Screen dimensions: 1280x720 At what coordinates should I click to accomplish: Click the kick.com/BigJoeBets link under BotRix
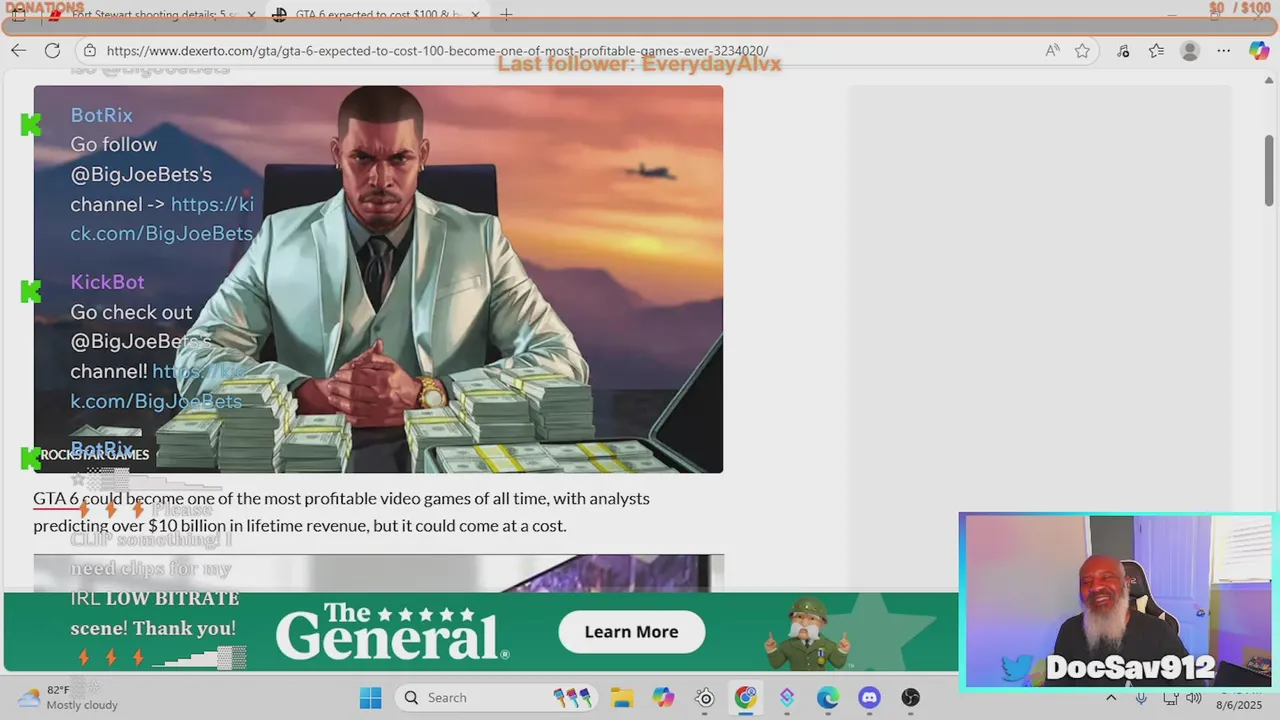(162, 219)
